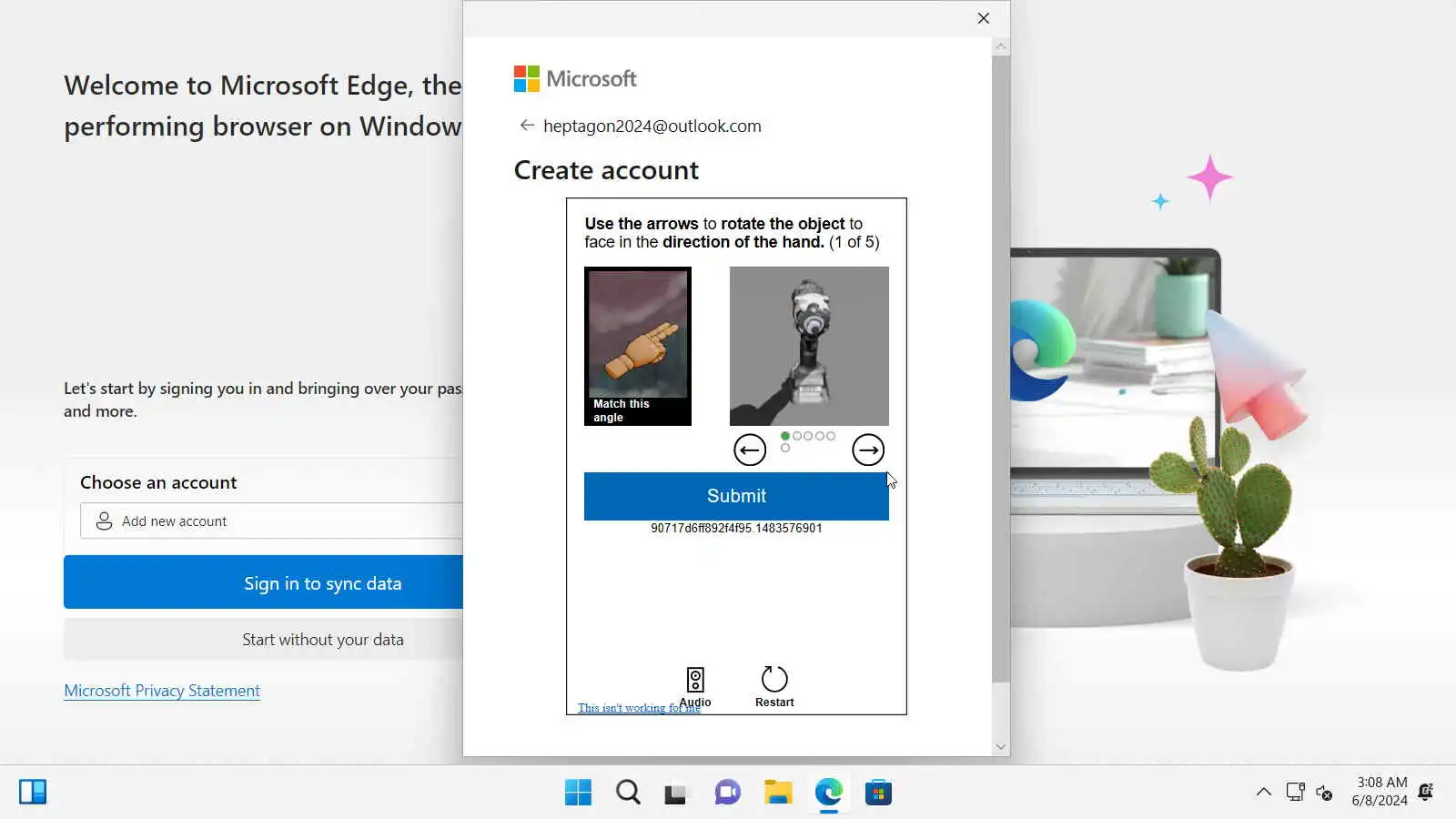
Task: Submit the rotated object answer
Action: point(736,496)
